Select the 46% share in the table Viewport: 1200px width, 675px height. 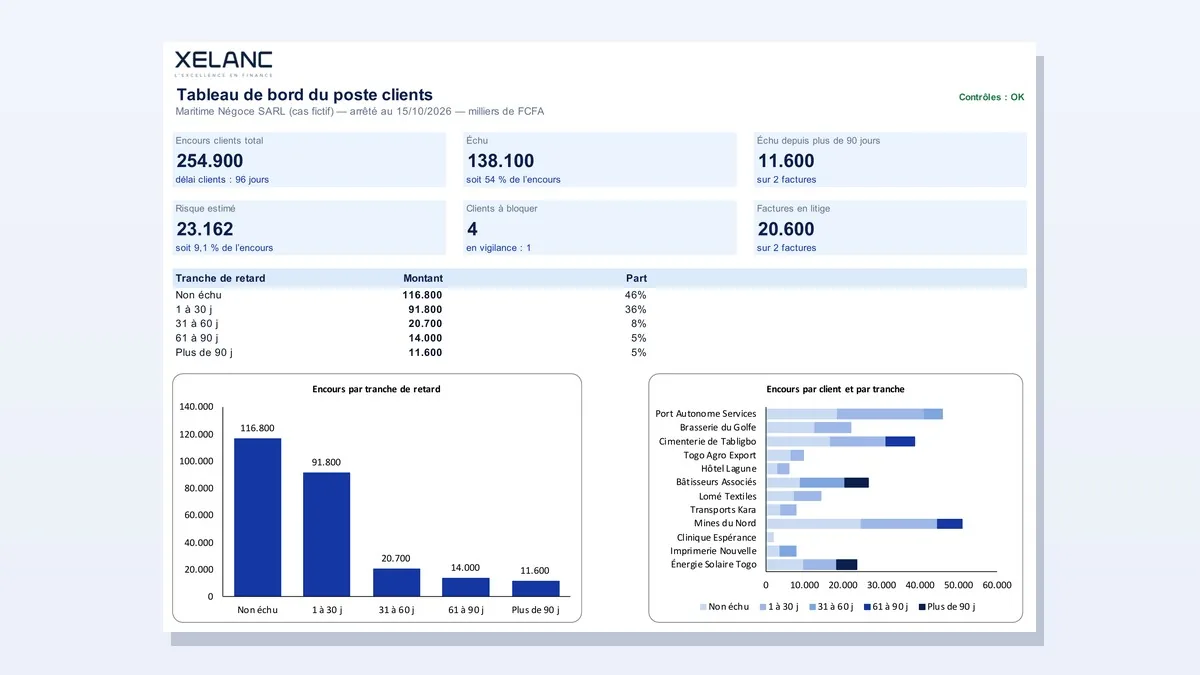click(x=636, y=295)
